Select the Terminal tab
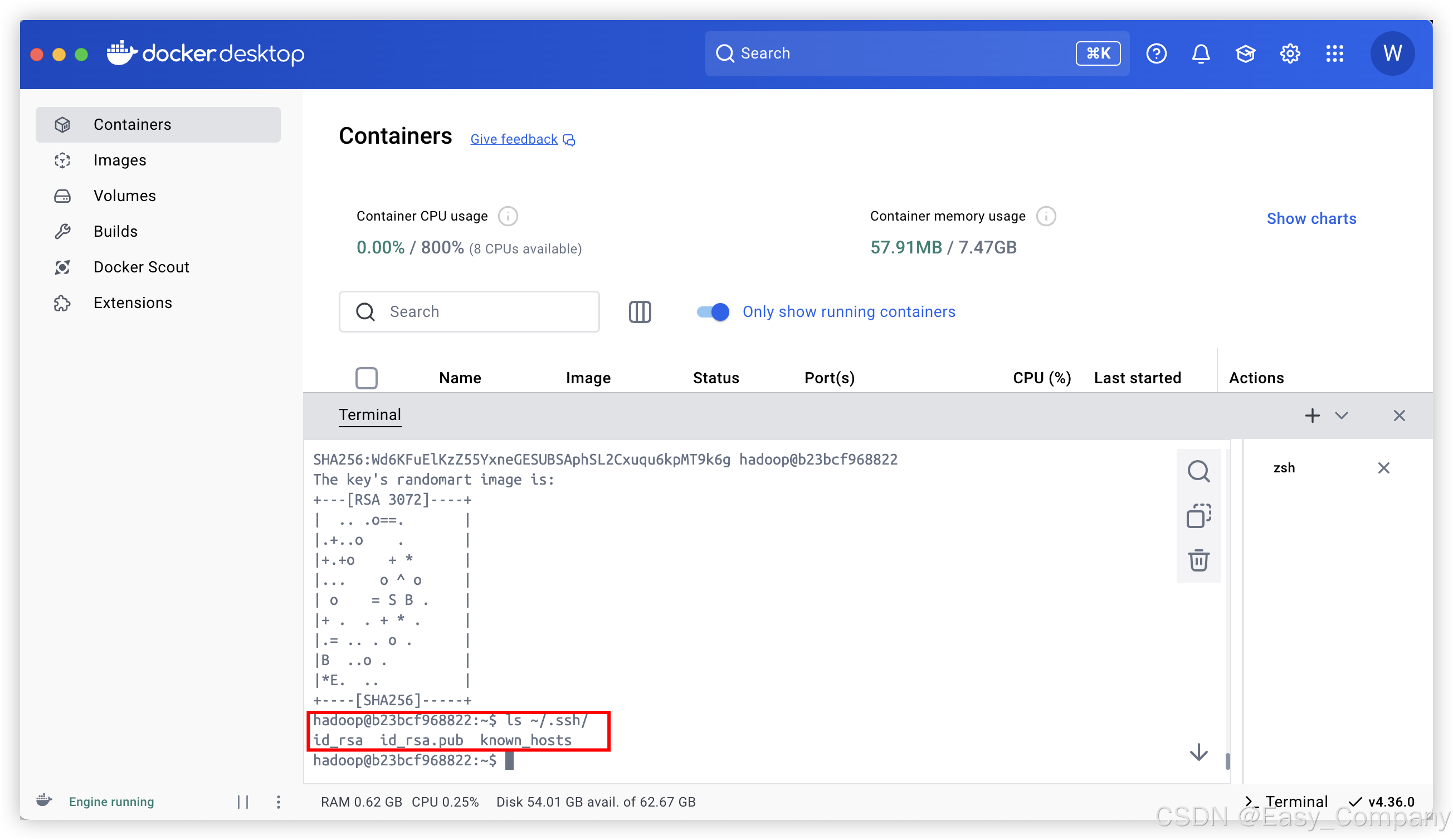 pos(369,415)
